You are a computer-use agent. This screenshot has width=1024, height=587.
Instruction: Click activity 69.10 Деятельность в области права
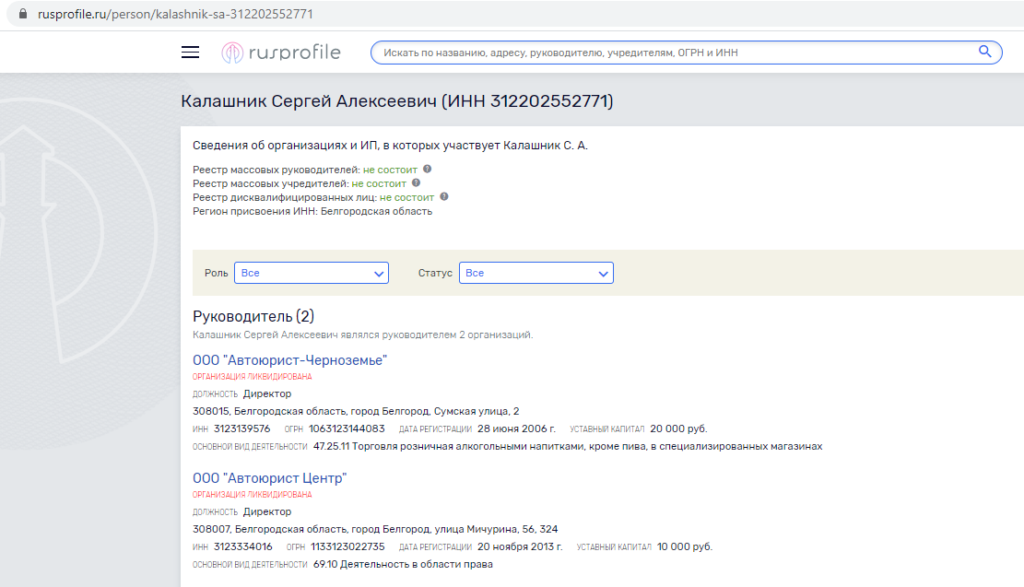pyautogui.click(x=403, y=564)
